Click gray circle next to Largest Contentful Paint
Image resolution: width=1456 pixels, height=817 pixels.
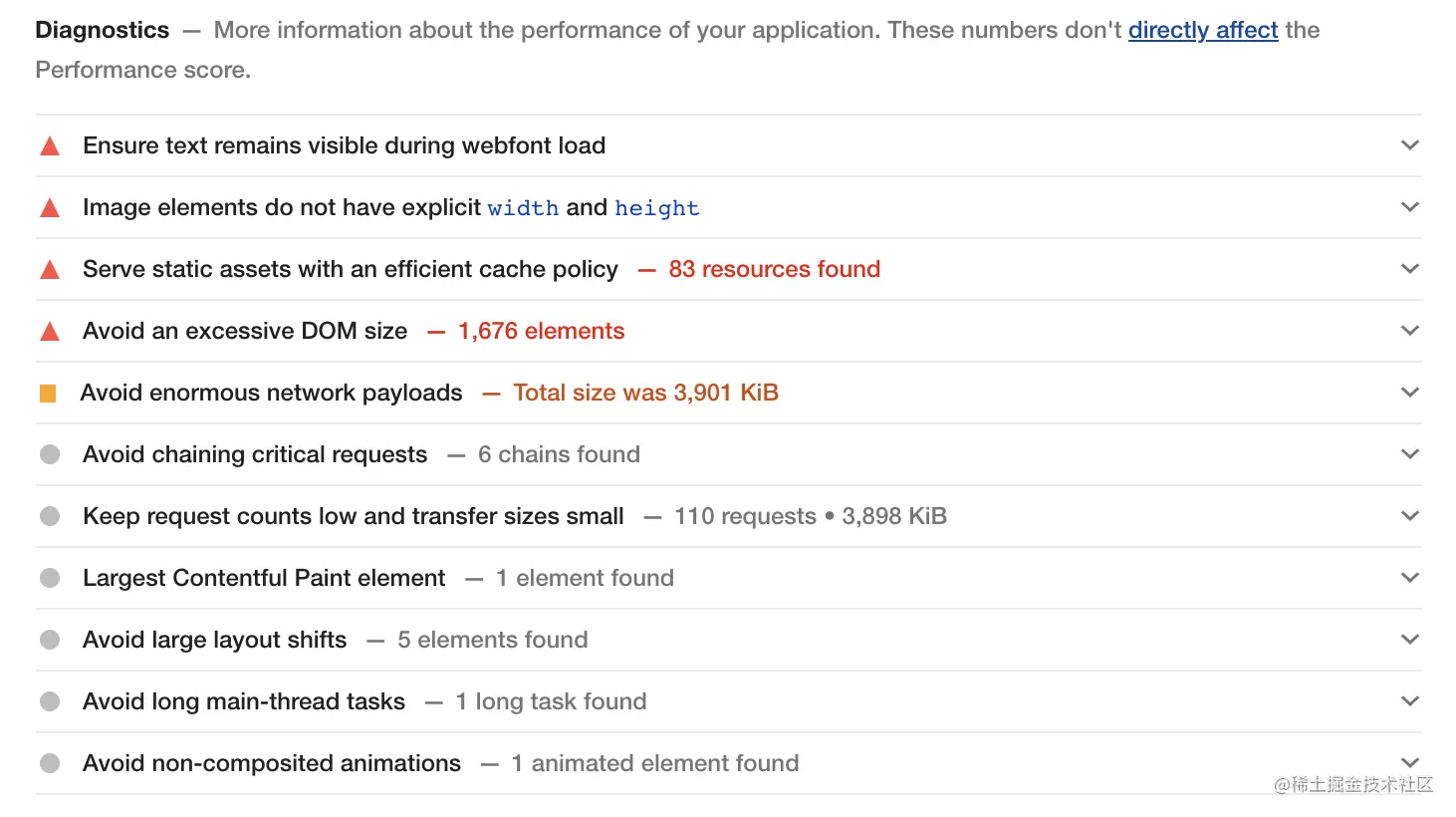click(50, 578)
